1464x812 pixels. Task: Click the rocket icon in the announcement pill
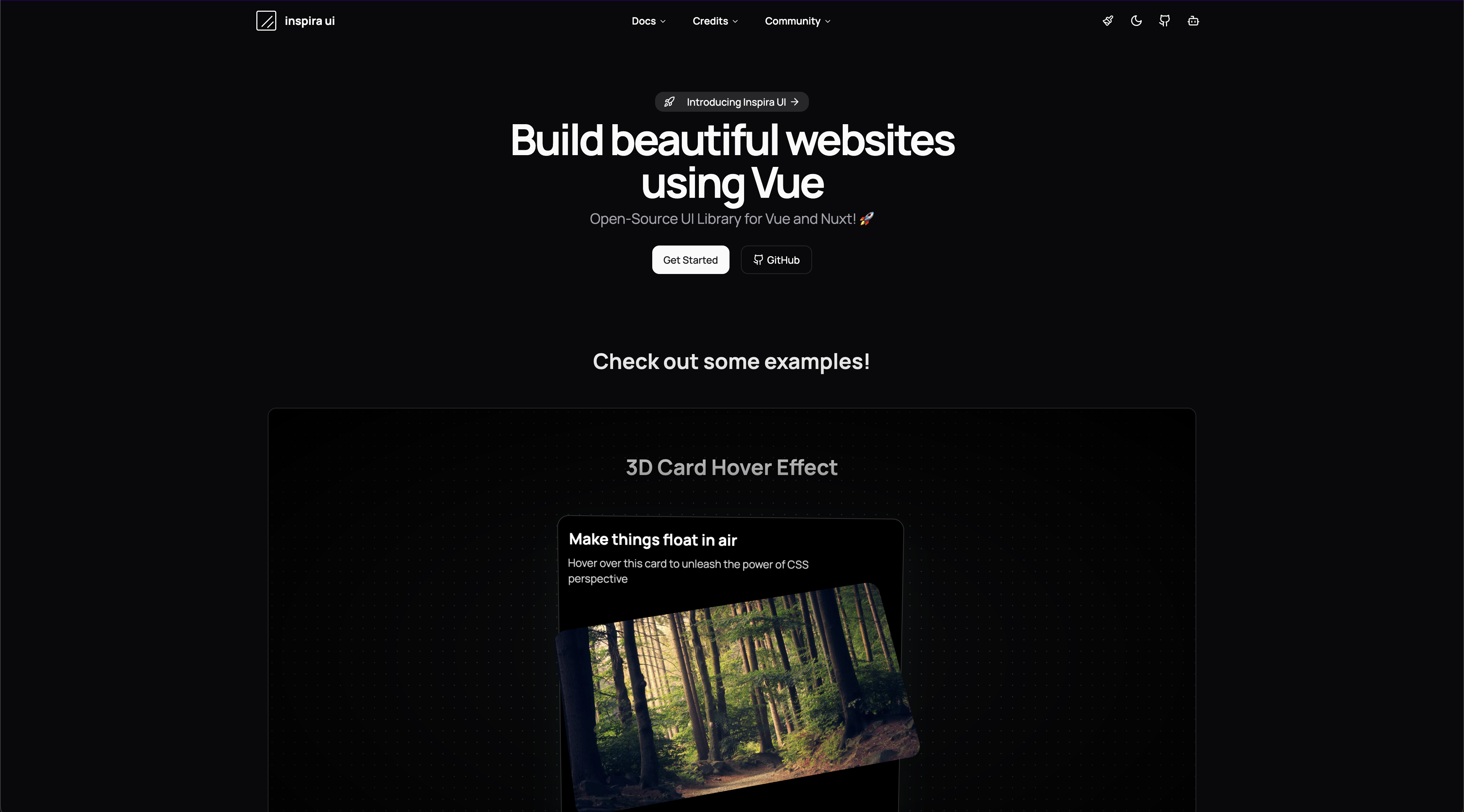(x=669, y=102)
